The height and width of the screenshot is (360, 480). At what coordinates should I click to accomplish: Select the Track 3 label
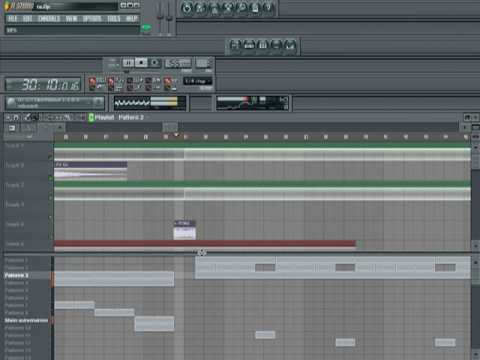15,185
